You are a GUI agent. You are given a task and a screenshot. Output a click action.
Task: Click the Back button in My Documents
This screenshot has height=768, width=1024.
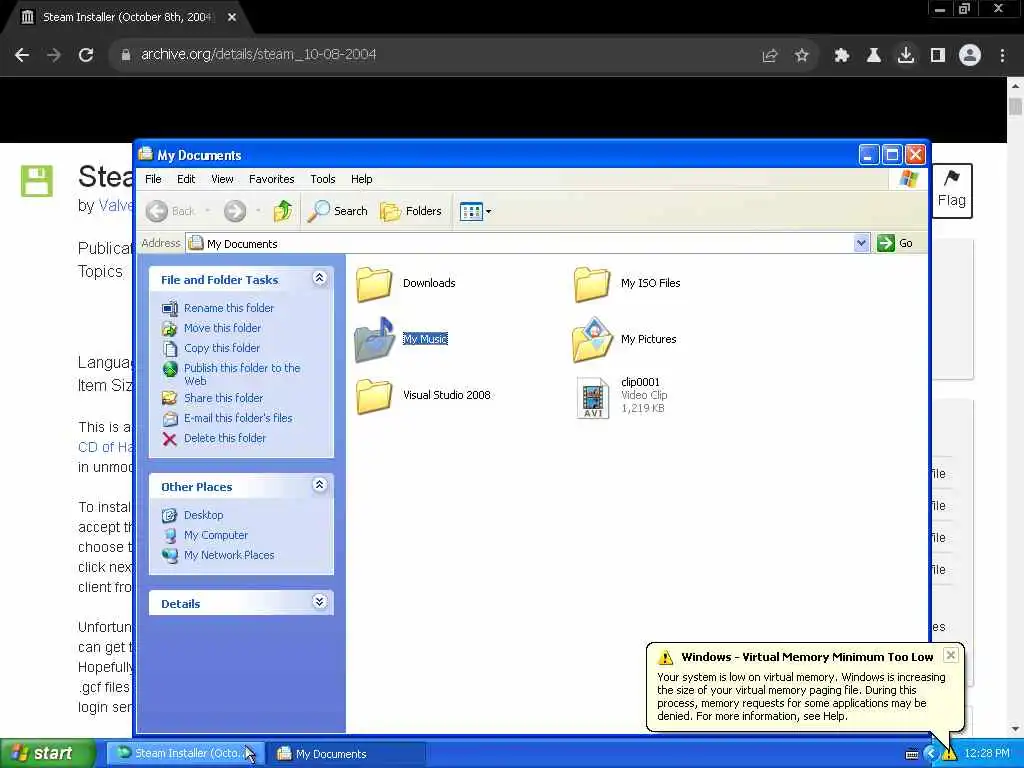click(x=170, y=210)
